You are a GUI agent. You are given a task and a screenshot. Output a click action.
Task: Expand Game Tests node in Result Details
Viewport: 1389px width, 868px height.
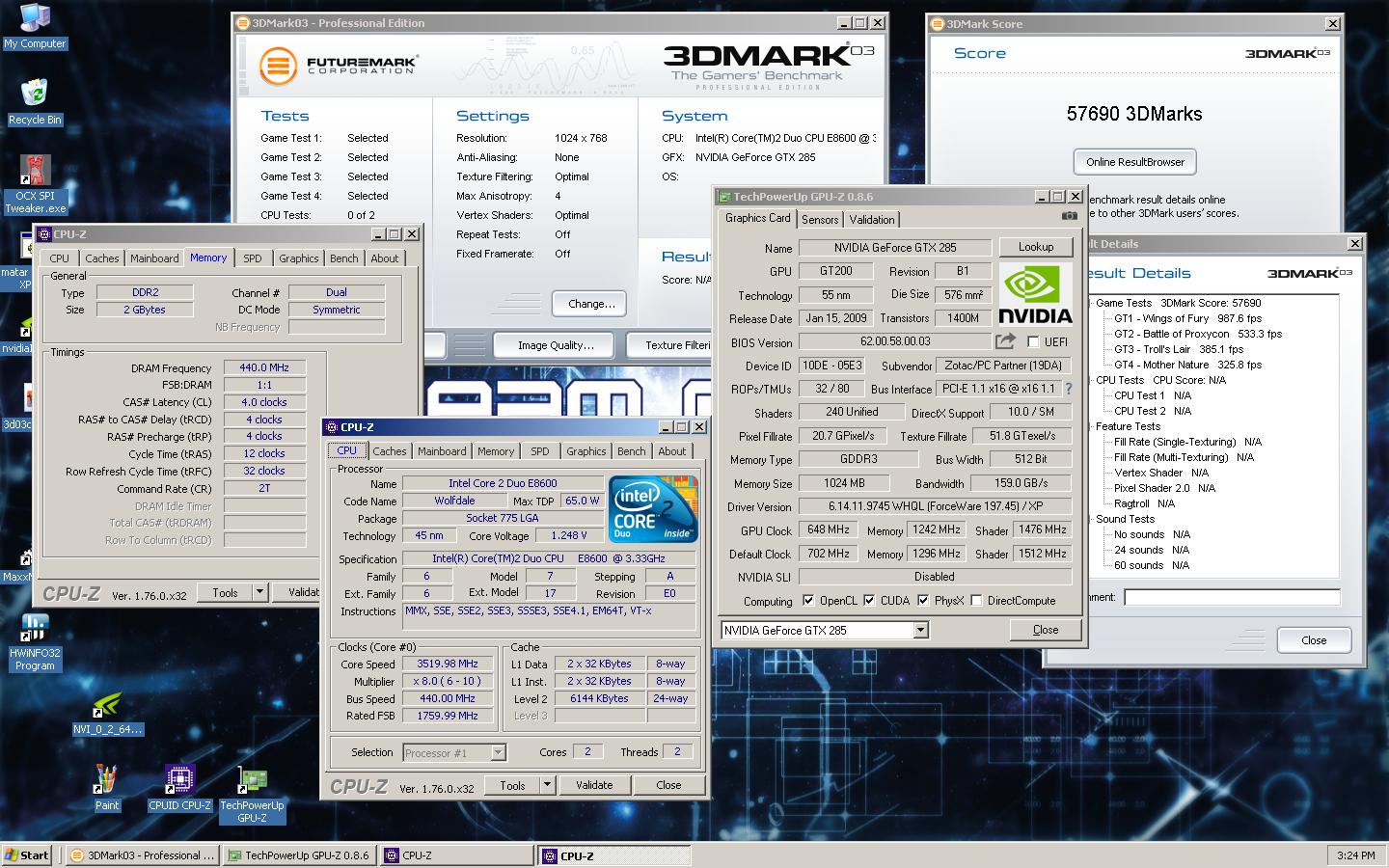pos(1089,303)
